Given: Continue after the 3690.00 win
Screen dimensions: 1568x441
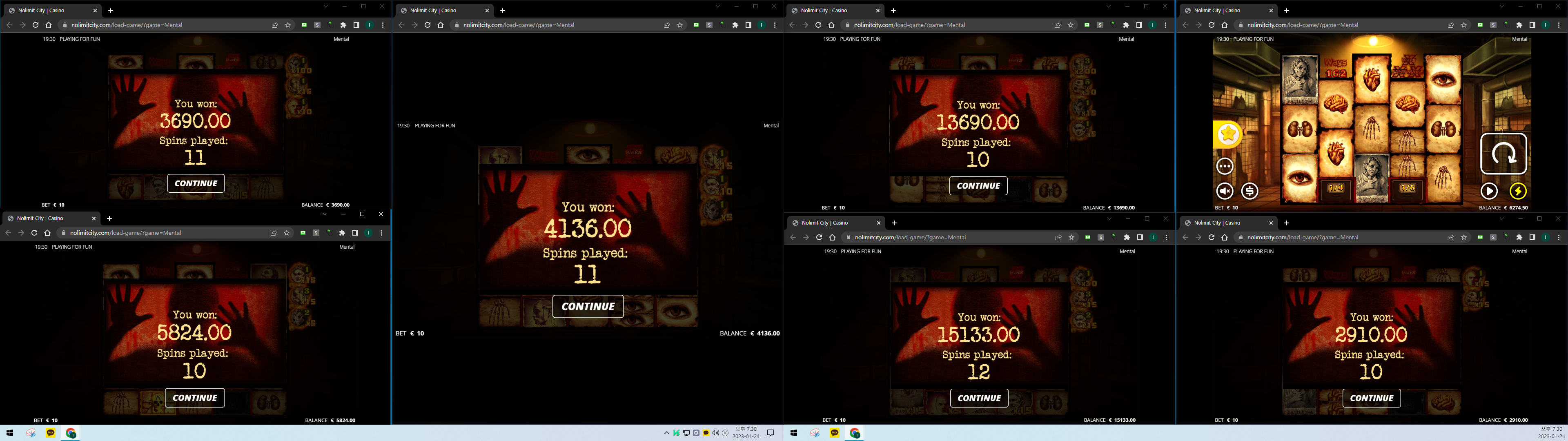Looking at the screenshot, I should click(196, 183).
